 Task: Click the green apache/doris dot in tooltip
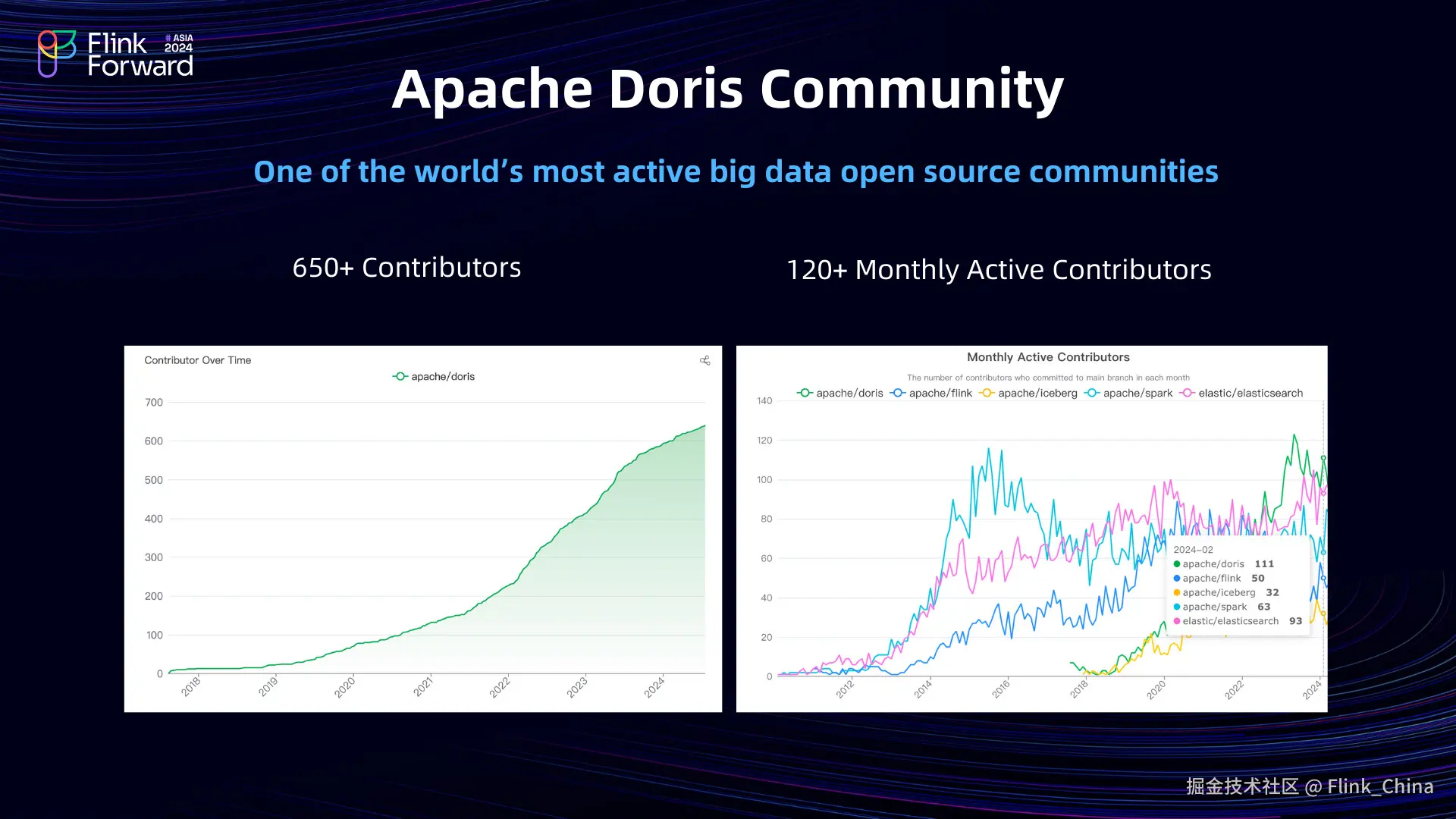click(x=1177, y=564)
